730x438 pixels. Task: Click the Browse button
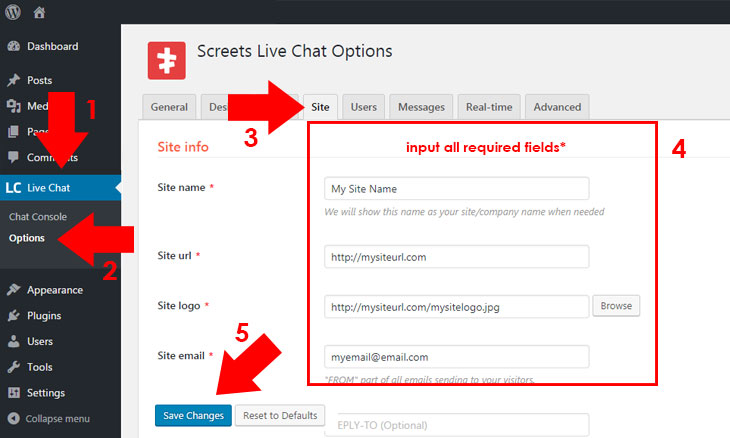click(616, 306)
